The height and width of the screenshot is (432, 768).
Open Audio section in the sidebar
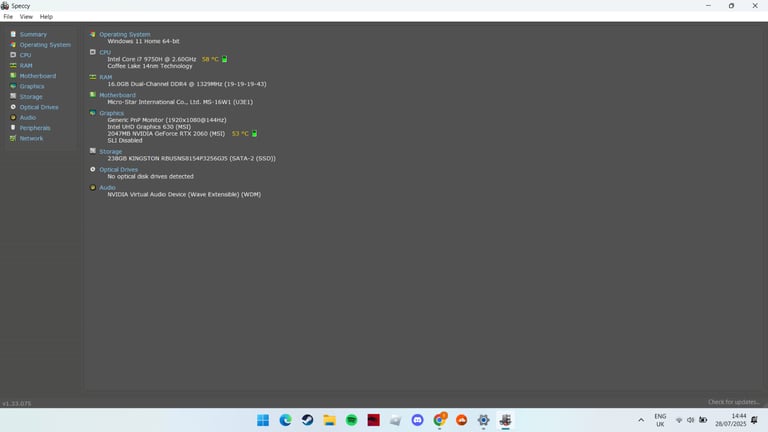pyautogui.click(x=28, y=118)
